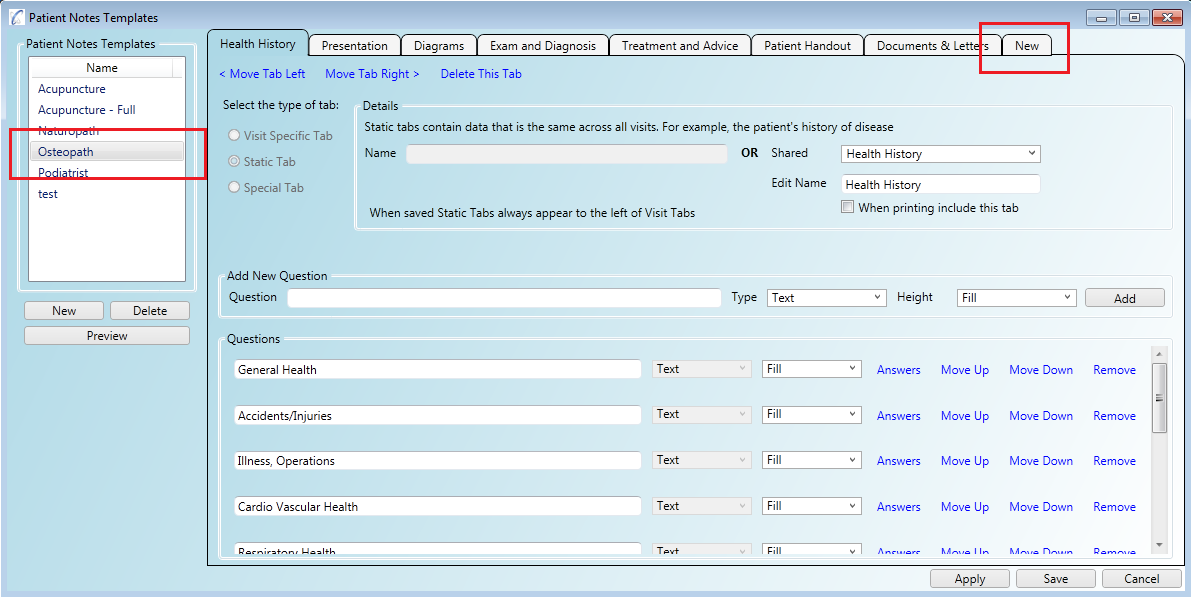This screenshot has width=1191, height=597.
Task: Click the Preview button
Action: point(107,336)
